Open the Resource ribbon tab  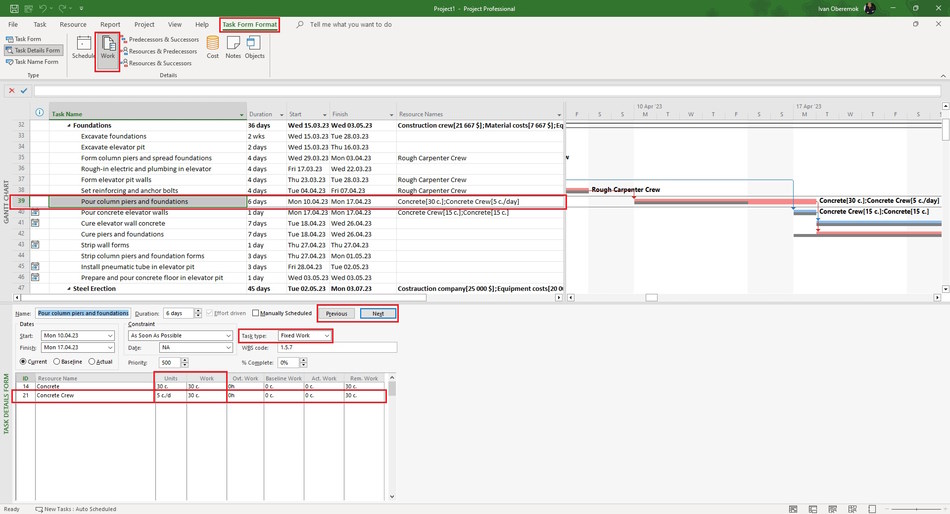point(73,25)
